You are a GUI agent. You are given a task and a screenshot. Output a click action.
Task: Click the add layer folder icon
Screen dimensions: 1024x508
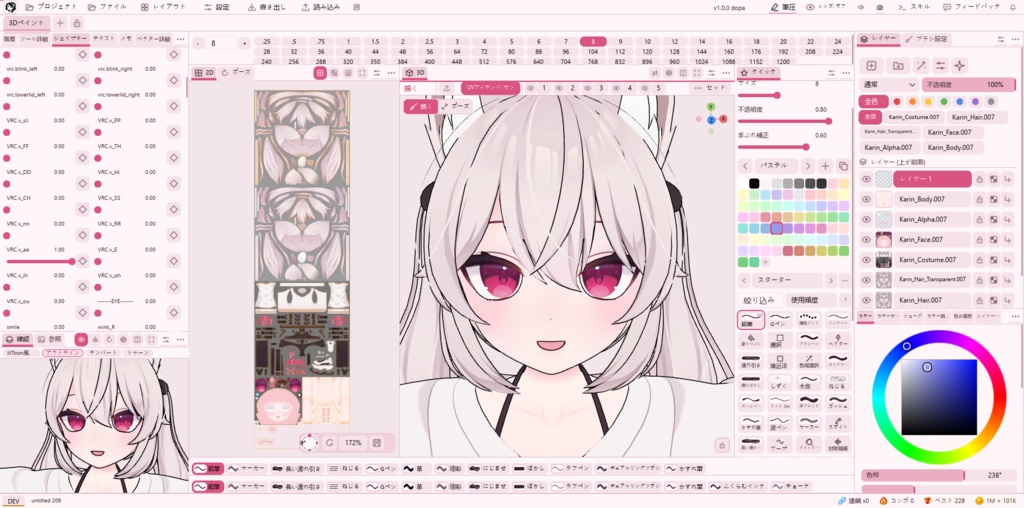898,65
